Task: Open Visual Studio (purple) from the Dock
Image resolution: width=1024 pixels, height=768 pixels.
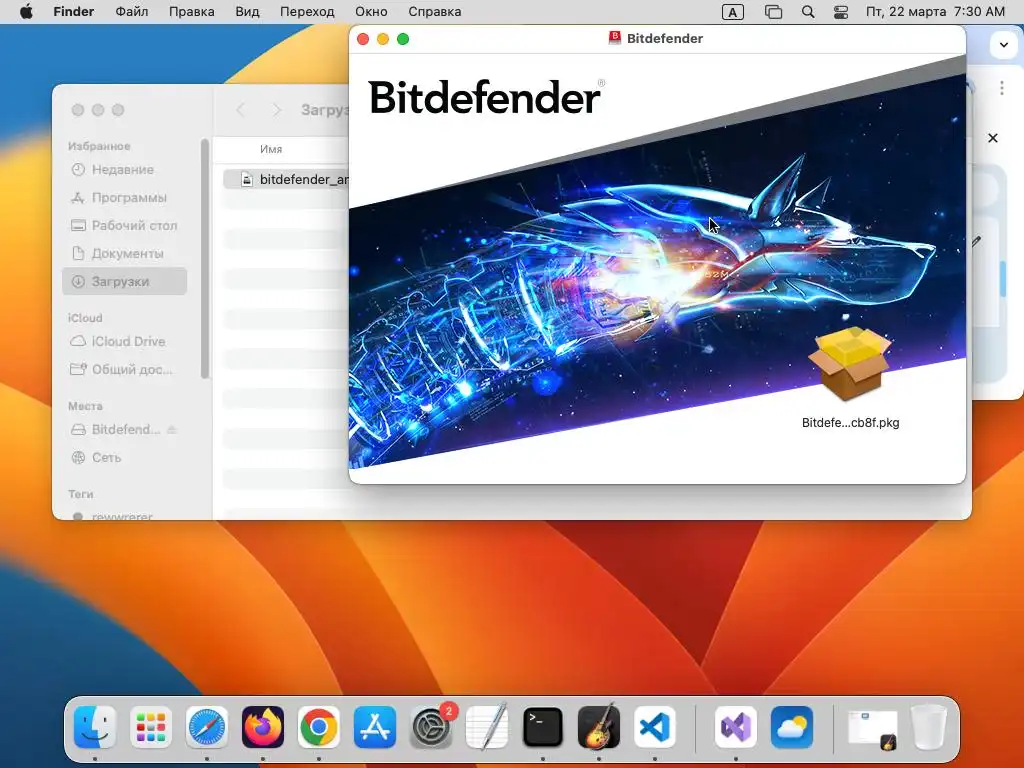Action: click(x=736, y=727)
